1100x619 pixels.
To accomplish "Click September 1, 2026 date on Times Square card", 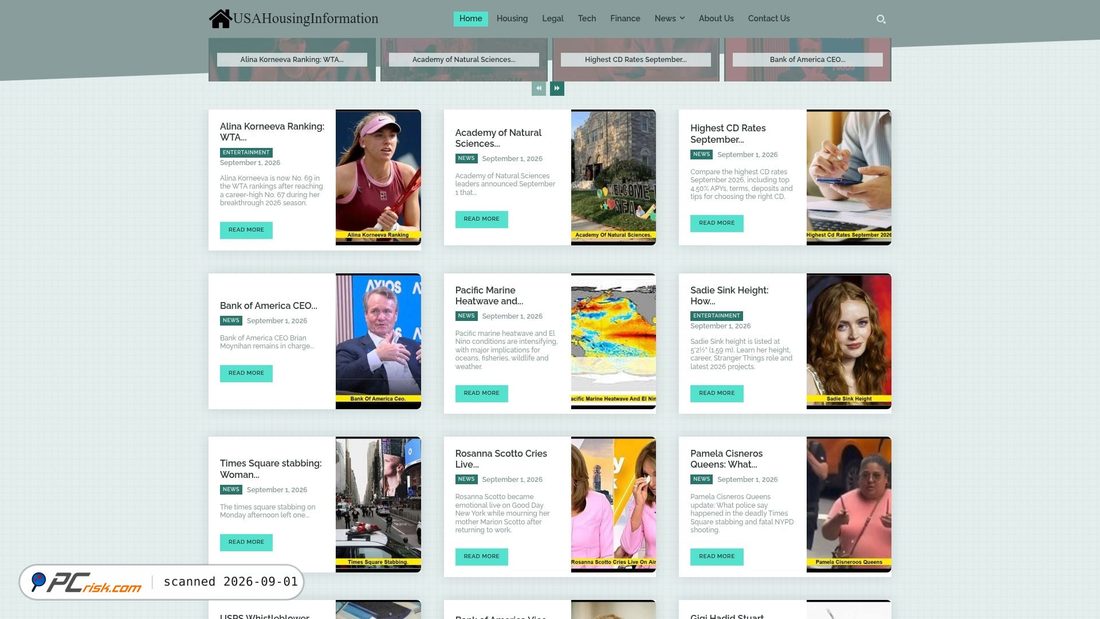I will click(277, 490).
